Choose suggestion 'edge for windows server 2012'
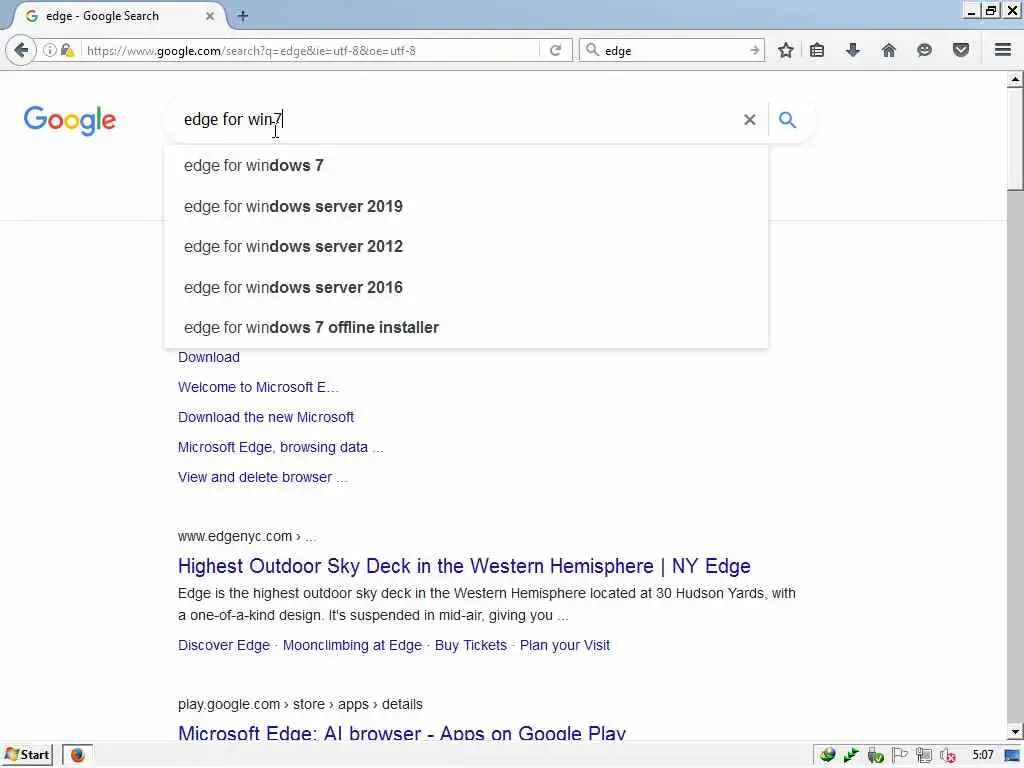 pos(466,247)
